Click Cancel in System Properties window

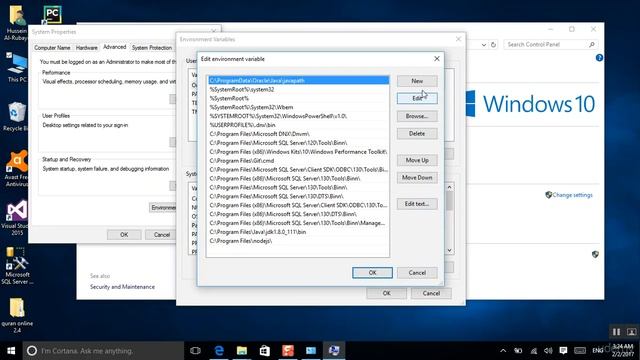(x=162, y=235)
